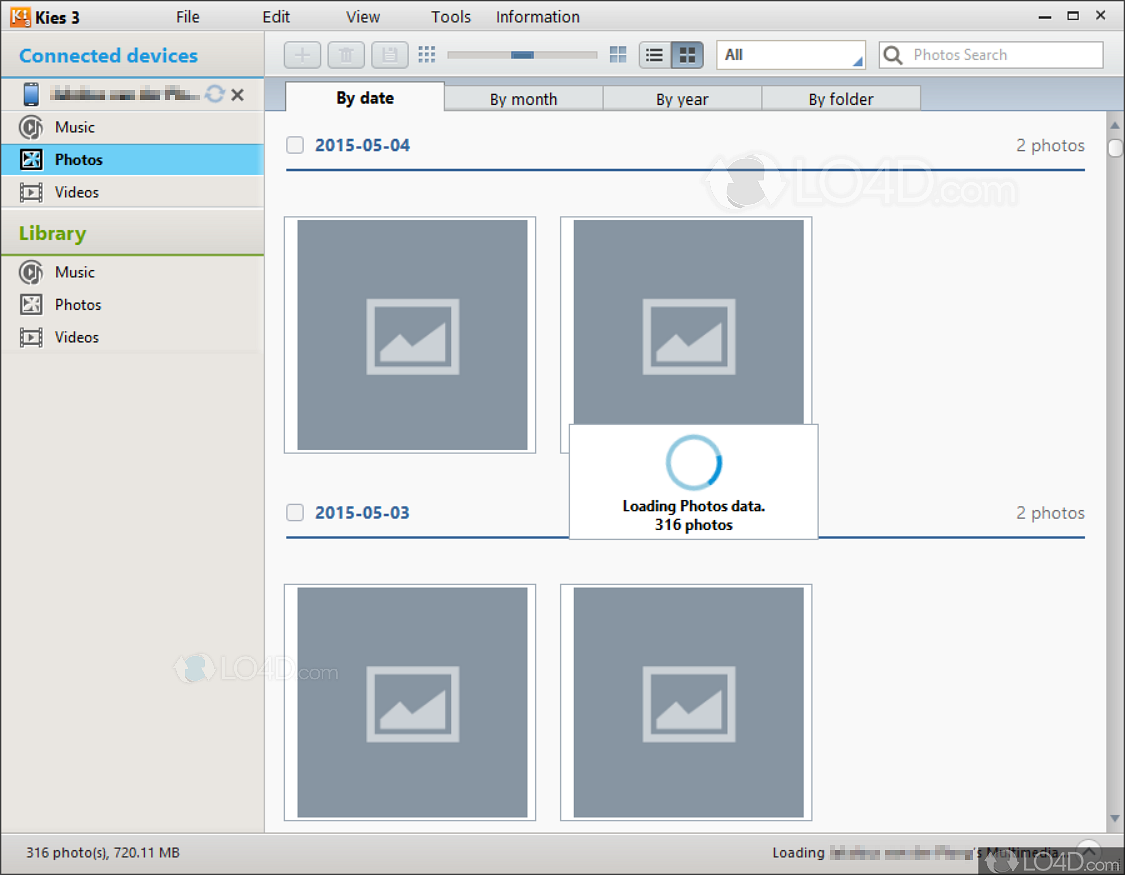Select first photo thumbnail under 2015-05-04

pyautogui.click(x=410, y=335)
